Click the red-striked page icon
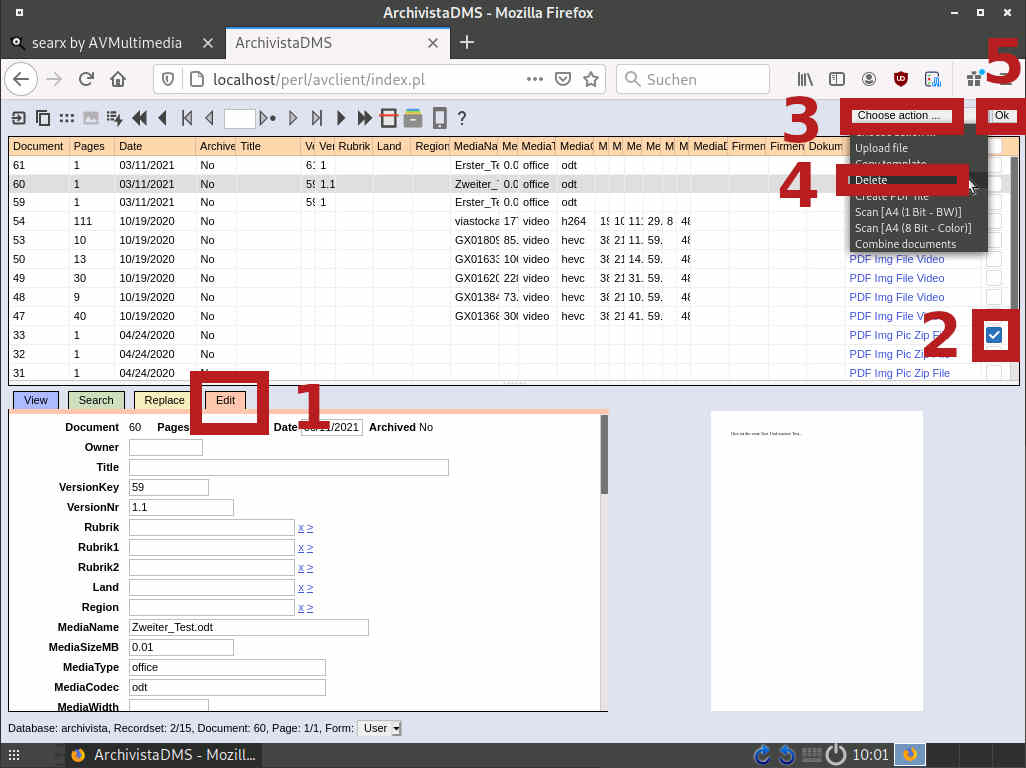Image resolution: width=1026 pixels, height=768 pixels. [389, 118]
